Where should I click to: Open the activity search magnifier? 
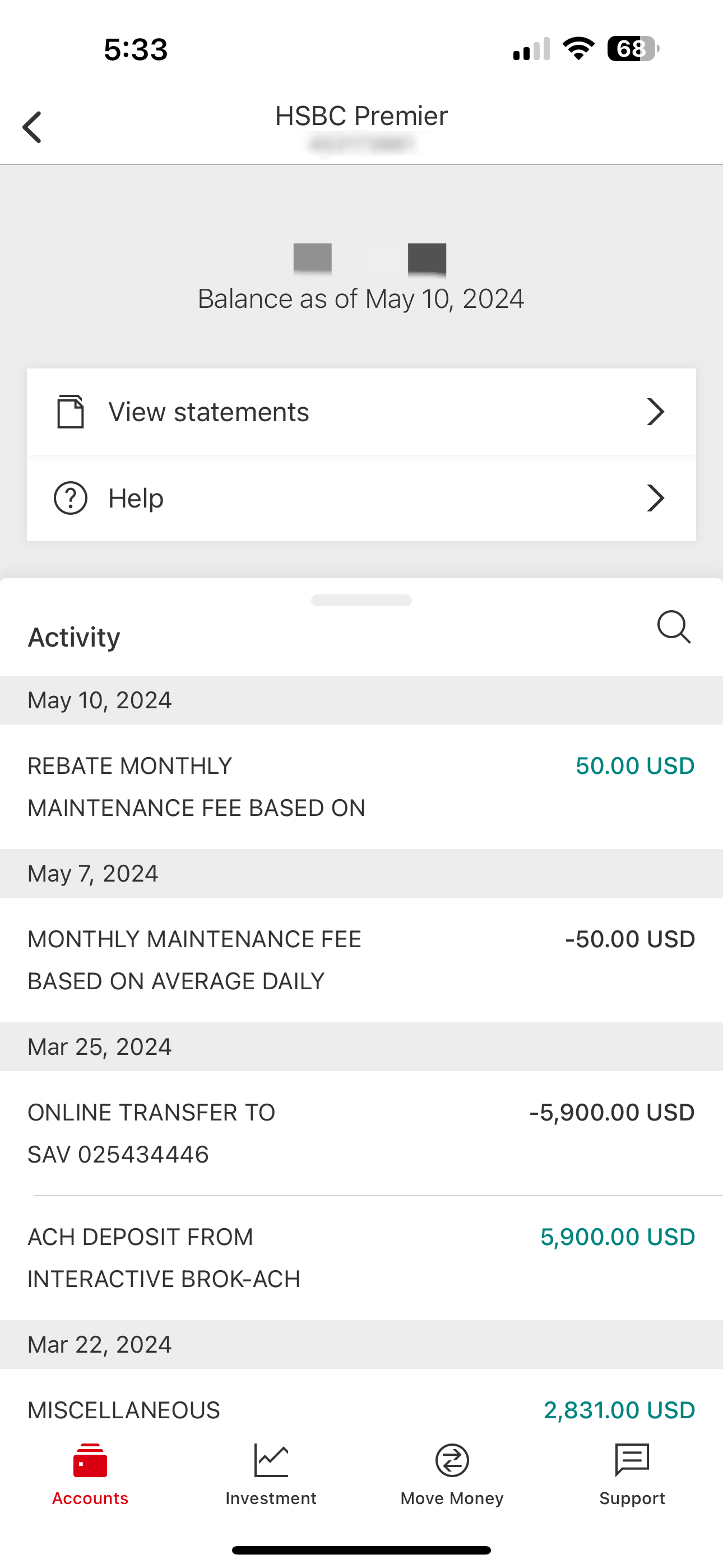coord(673,626)
